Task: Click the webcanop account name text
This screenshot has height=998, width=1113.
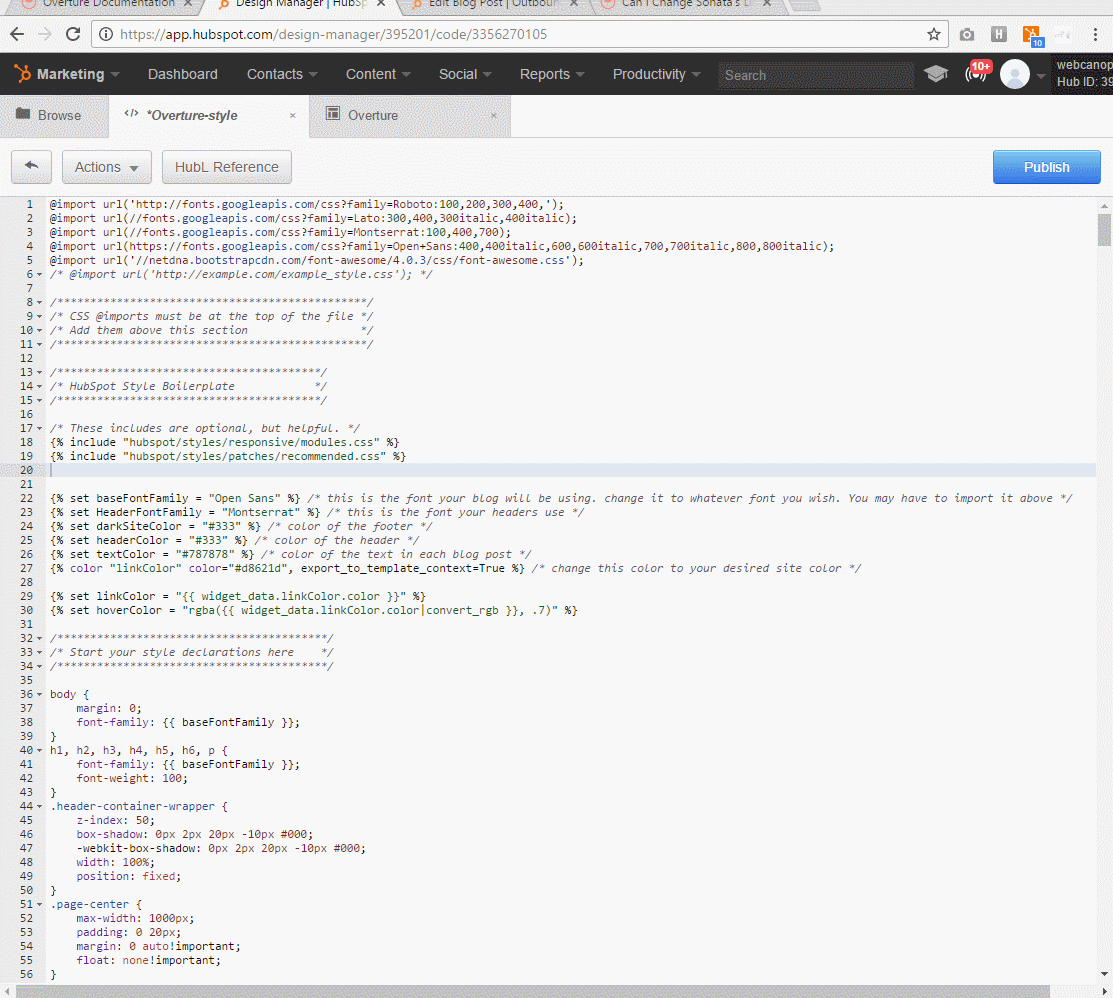Action: [x=1084, y=65]
